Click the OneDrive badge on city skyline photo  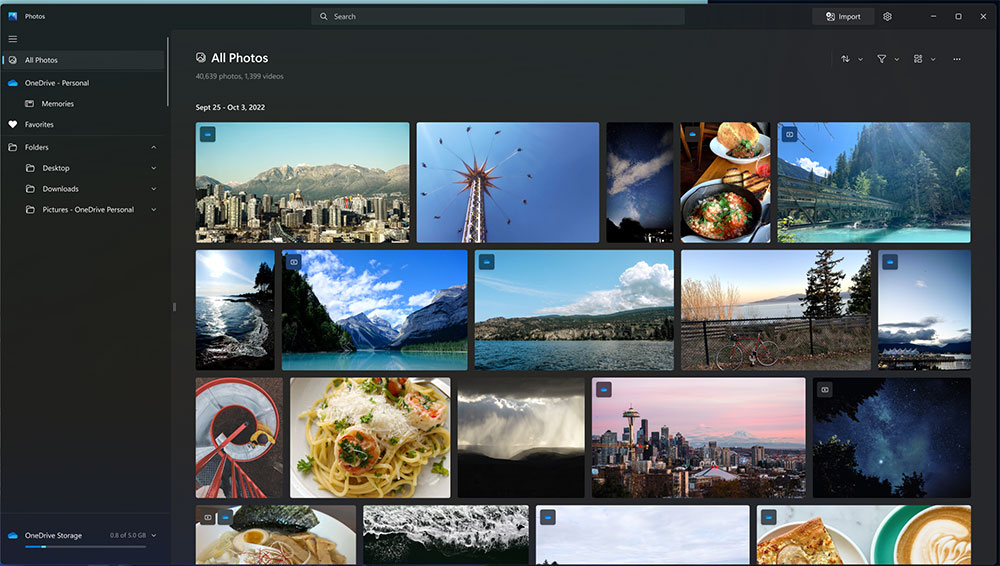207,134
